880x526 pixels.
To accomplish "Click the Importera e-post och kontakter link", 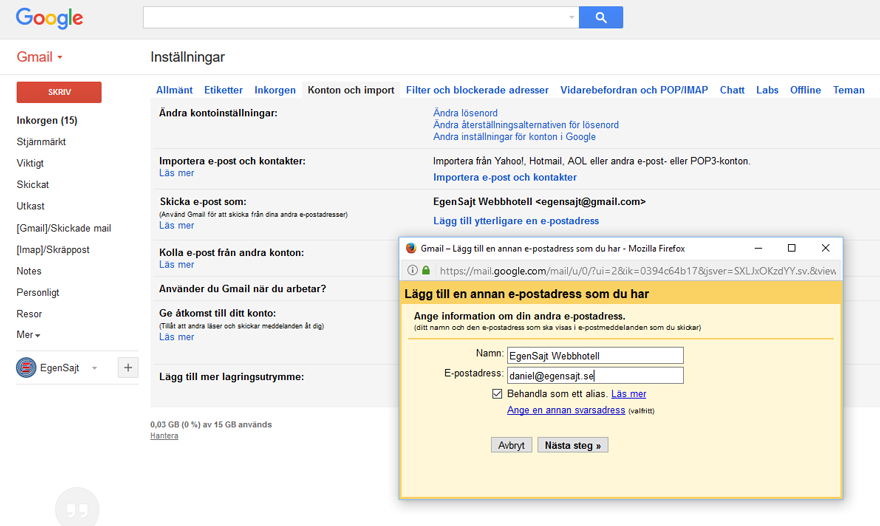I will [x=505, y=177].
